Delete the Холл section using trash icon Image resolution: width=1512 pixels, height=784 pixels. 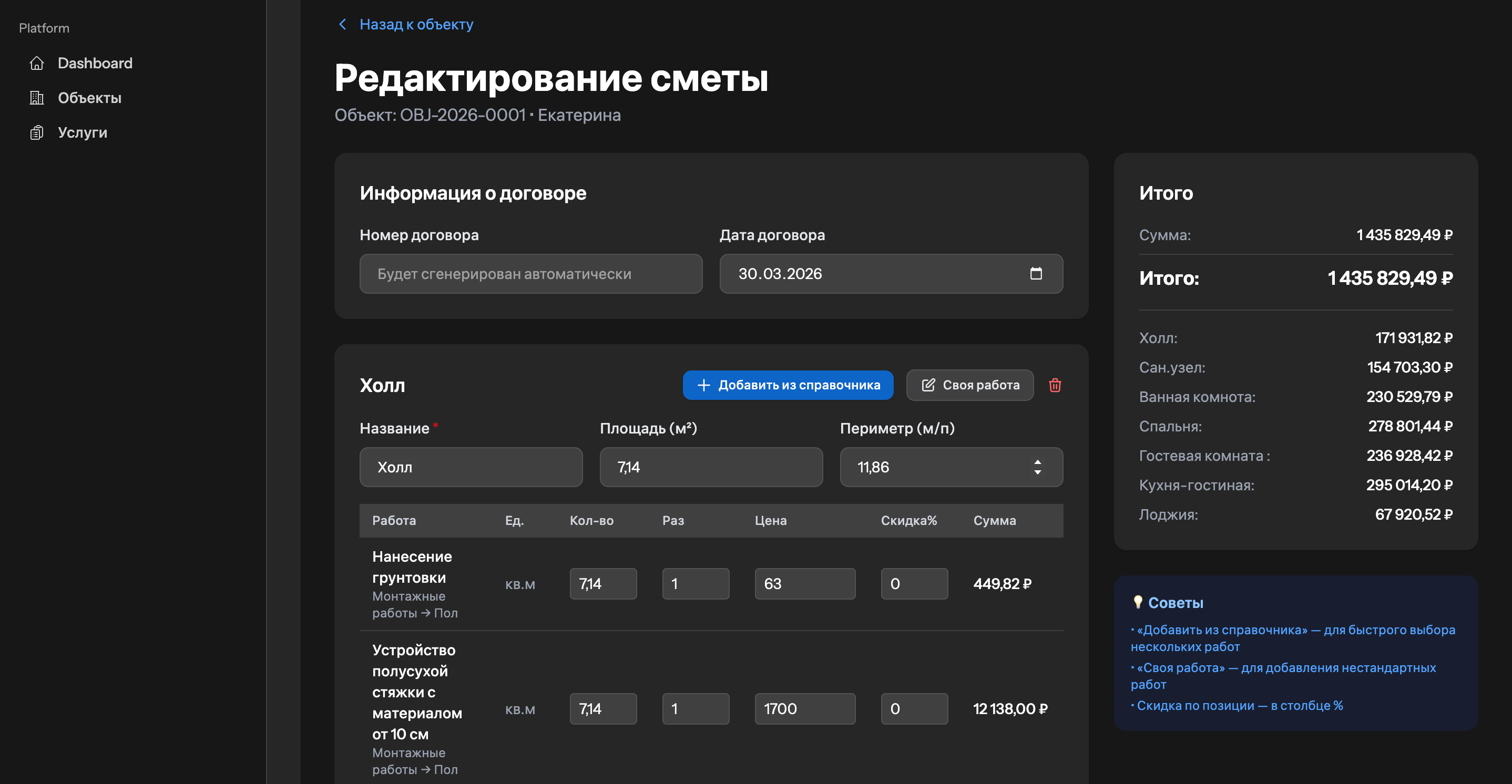coord(1054,386)
